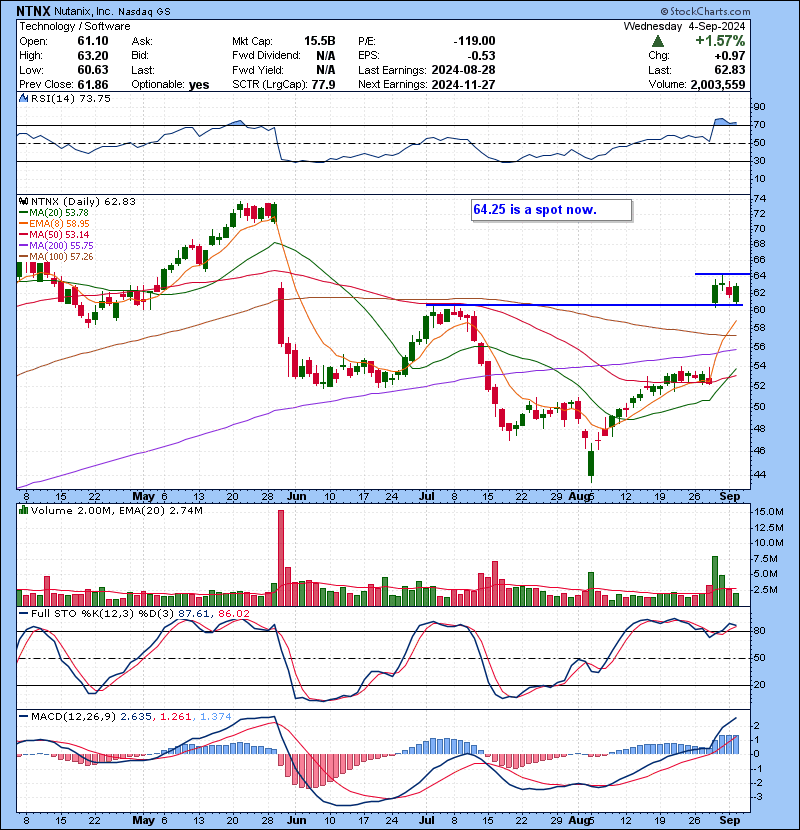Click Last Earnings date 2024-08-28

click(463, 70)
